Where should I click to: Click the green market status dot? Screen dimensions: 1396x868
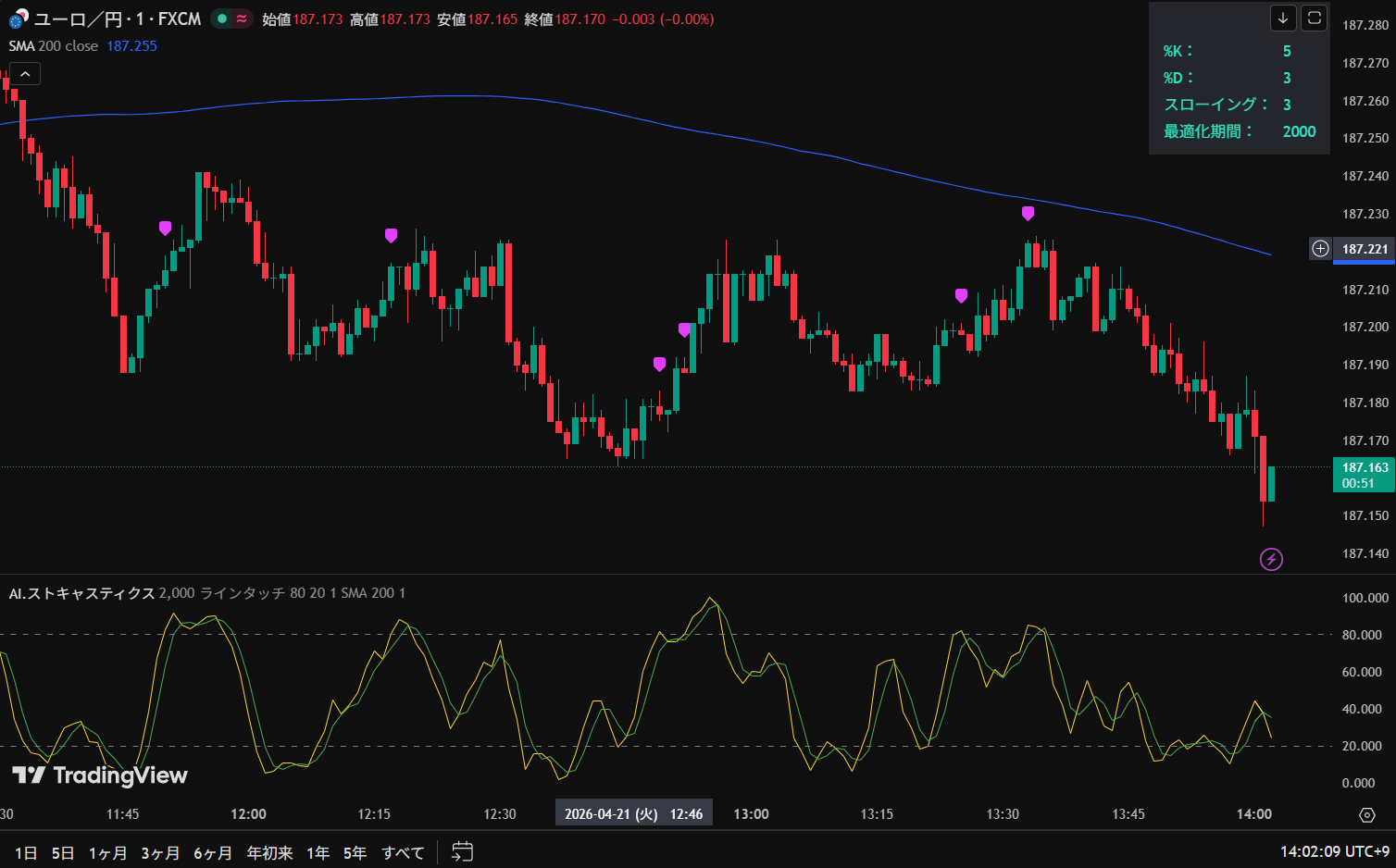pos(222,19)
